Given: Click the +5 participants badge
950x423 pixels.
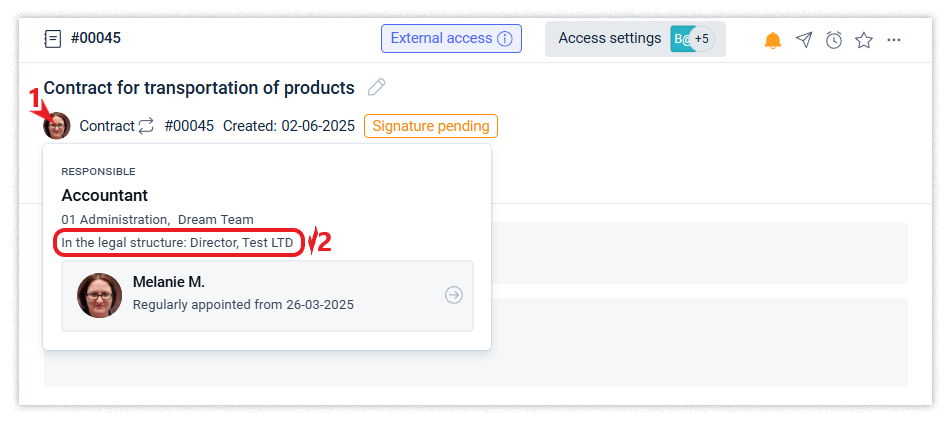Looking at the screenshot, I should (702, 39).
